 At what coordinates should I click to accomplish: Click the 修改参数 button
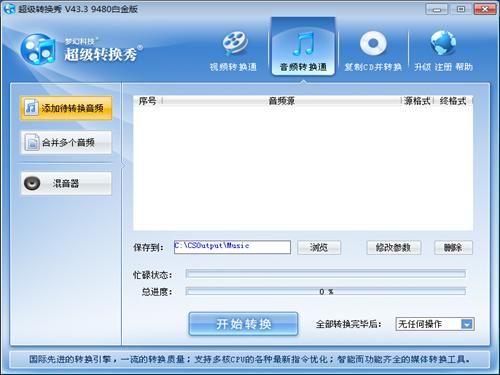[394, 247]
